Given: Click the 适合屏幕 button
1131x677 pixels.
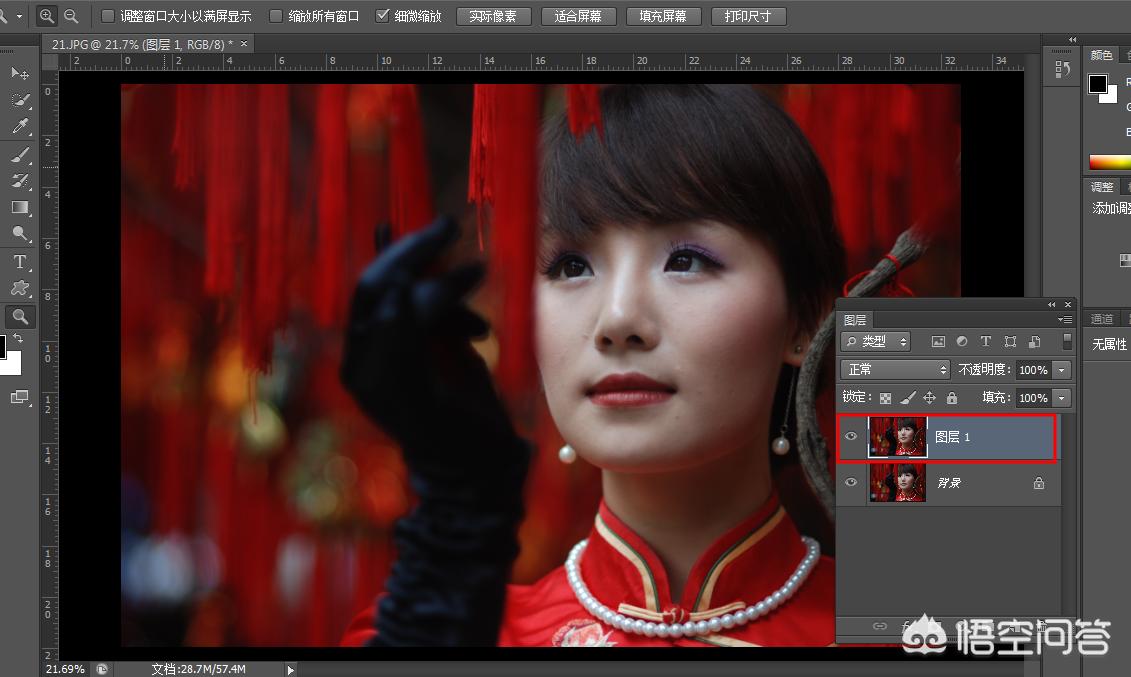Looking at the screenshot, I should tap(578, 16).
